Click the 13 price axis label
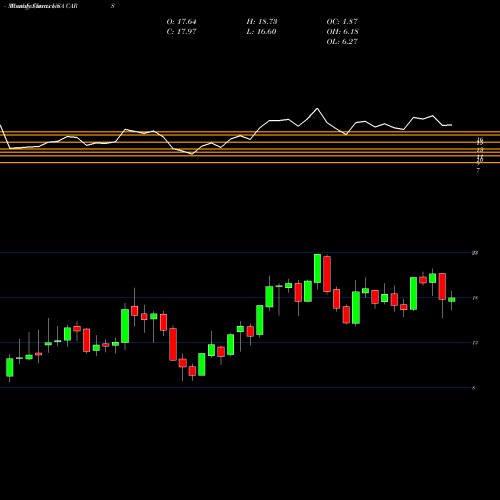The image size is (500, 500). 475,343
